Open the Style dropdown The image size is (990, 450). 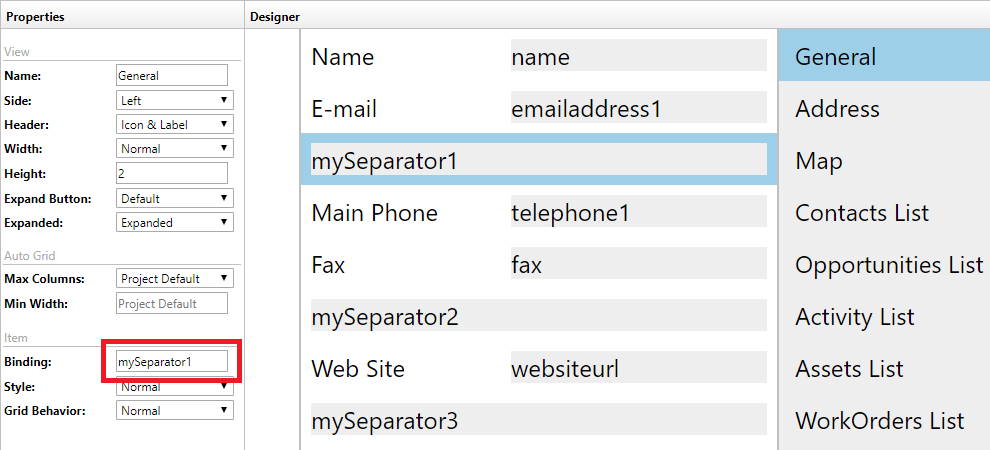coord(175,387)
